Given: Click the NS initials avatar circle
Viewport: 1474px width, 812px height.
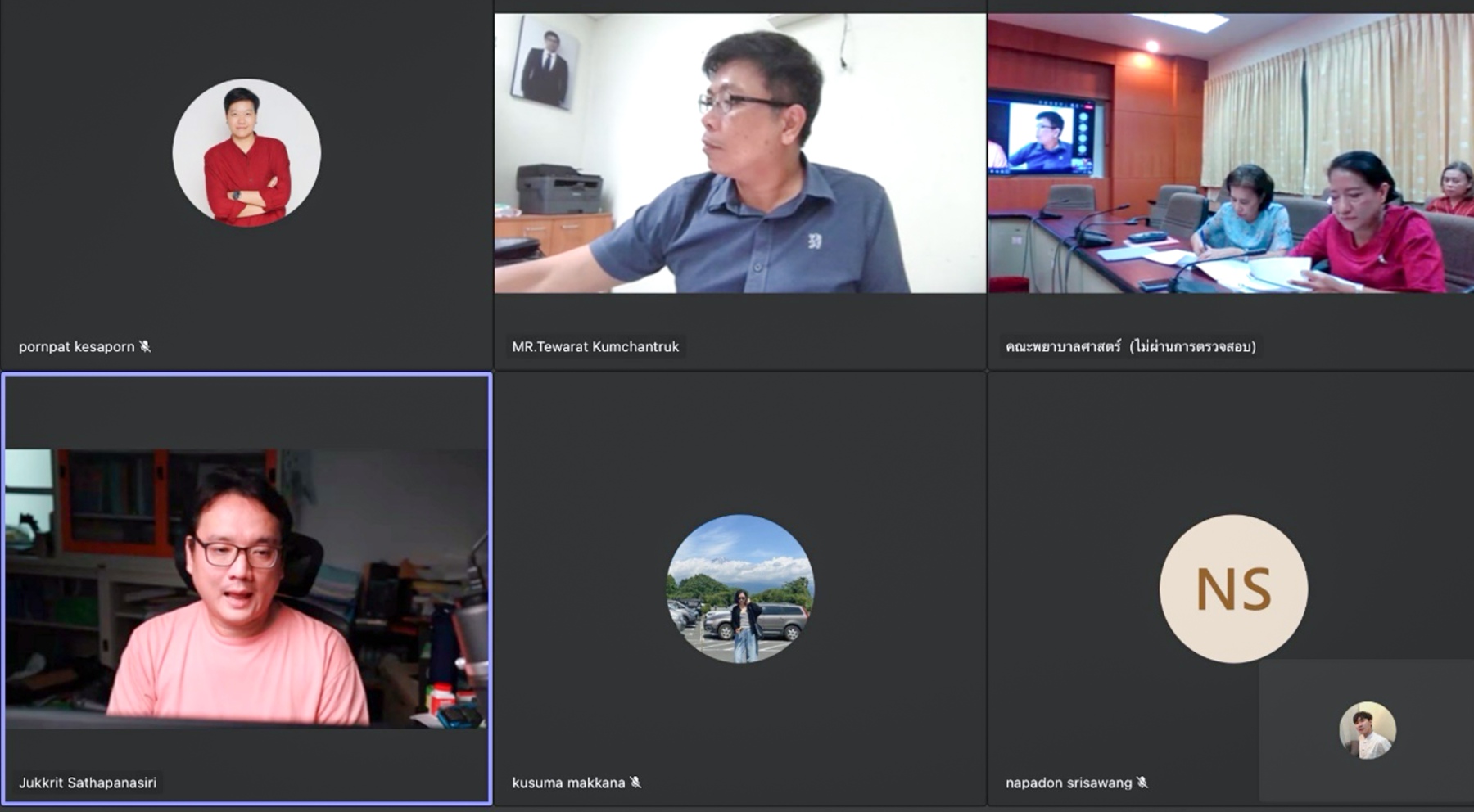Looking at the screenshot, I should click(1233, 589).
